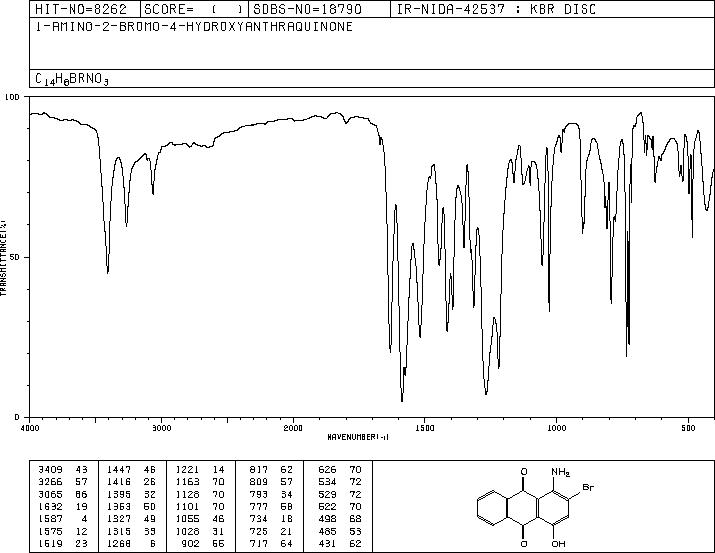The width and height of the screenshot is (715, 553).
Task: Click transmittance value 6 beside 1268
Action: point(153,544)
